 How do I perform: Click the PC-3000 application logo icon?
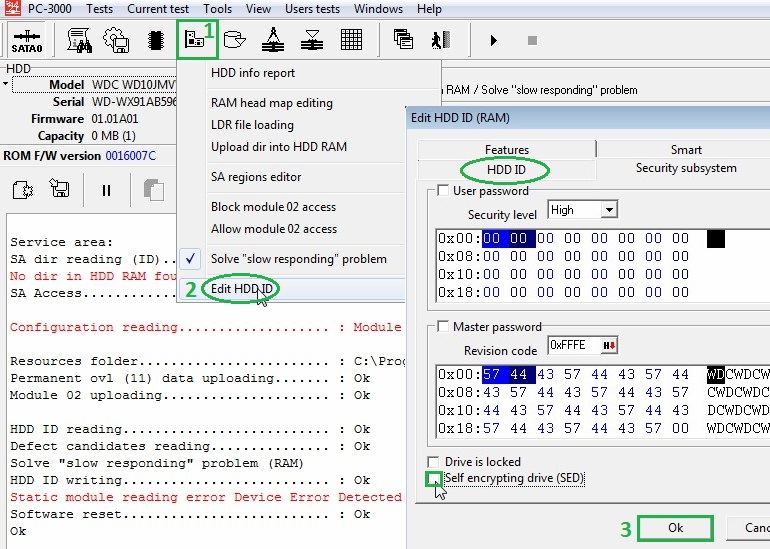[12, 8]
